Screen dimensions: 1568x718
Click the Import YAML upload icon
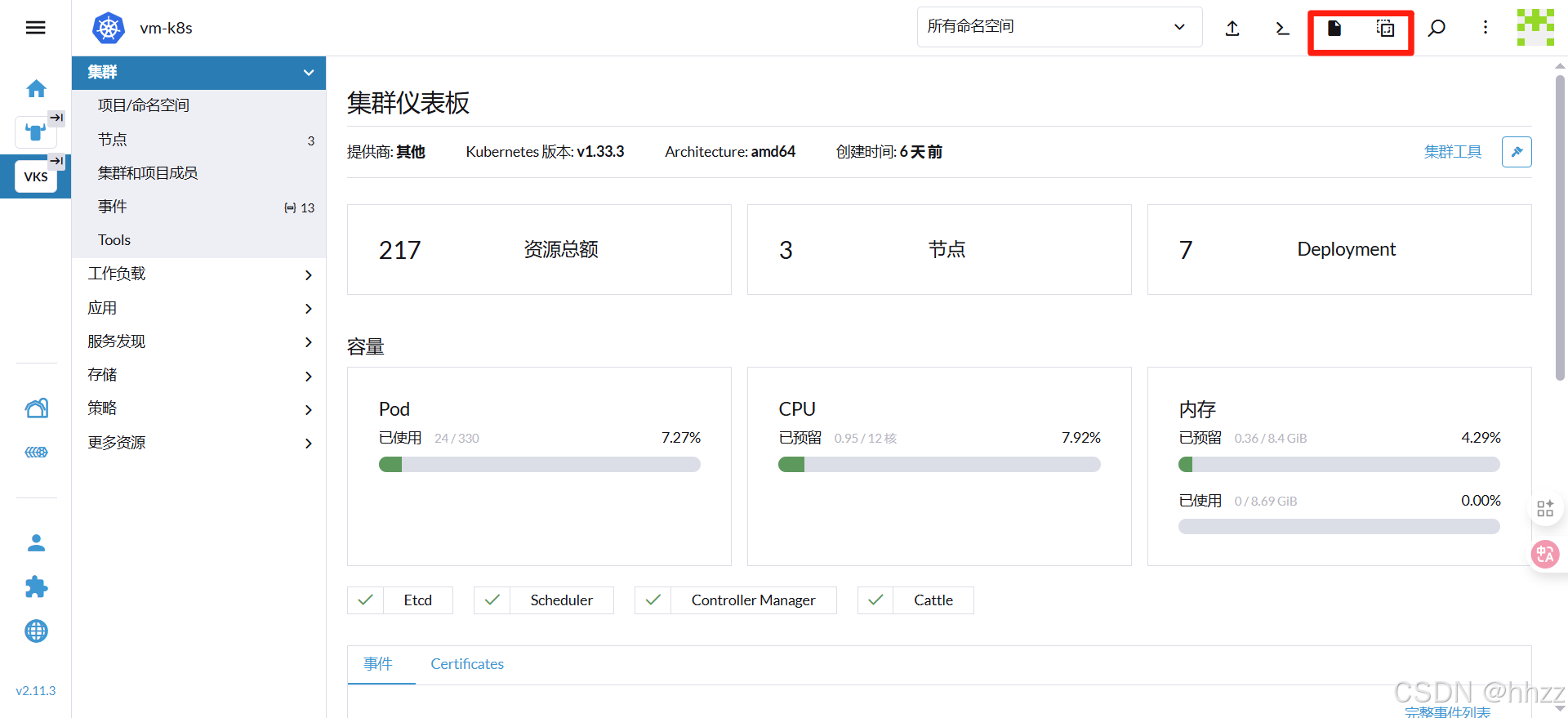coord(1232,29)
